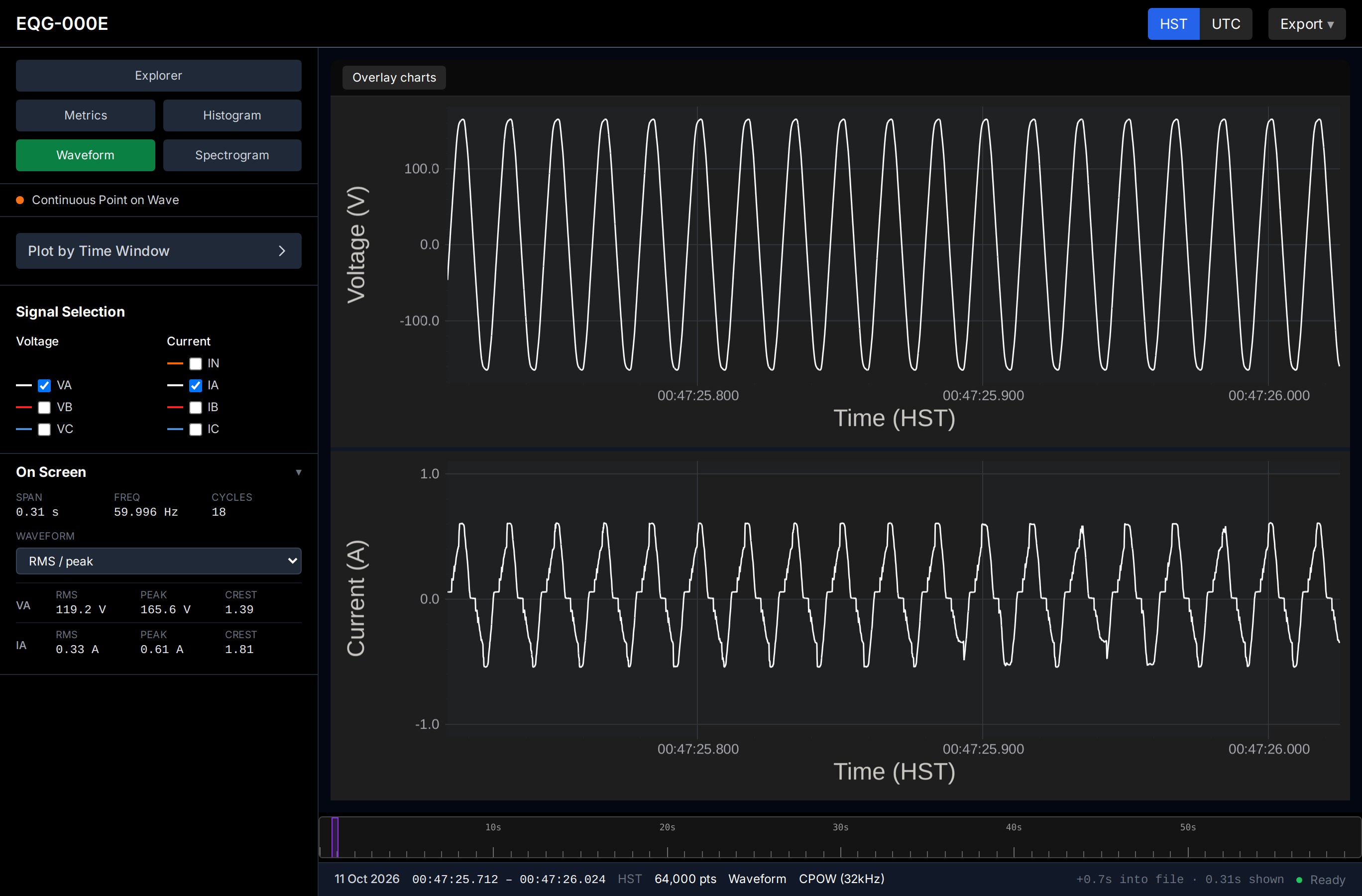
Task: Click the 59.996 Hz frequency value
Action: point(145,512)
